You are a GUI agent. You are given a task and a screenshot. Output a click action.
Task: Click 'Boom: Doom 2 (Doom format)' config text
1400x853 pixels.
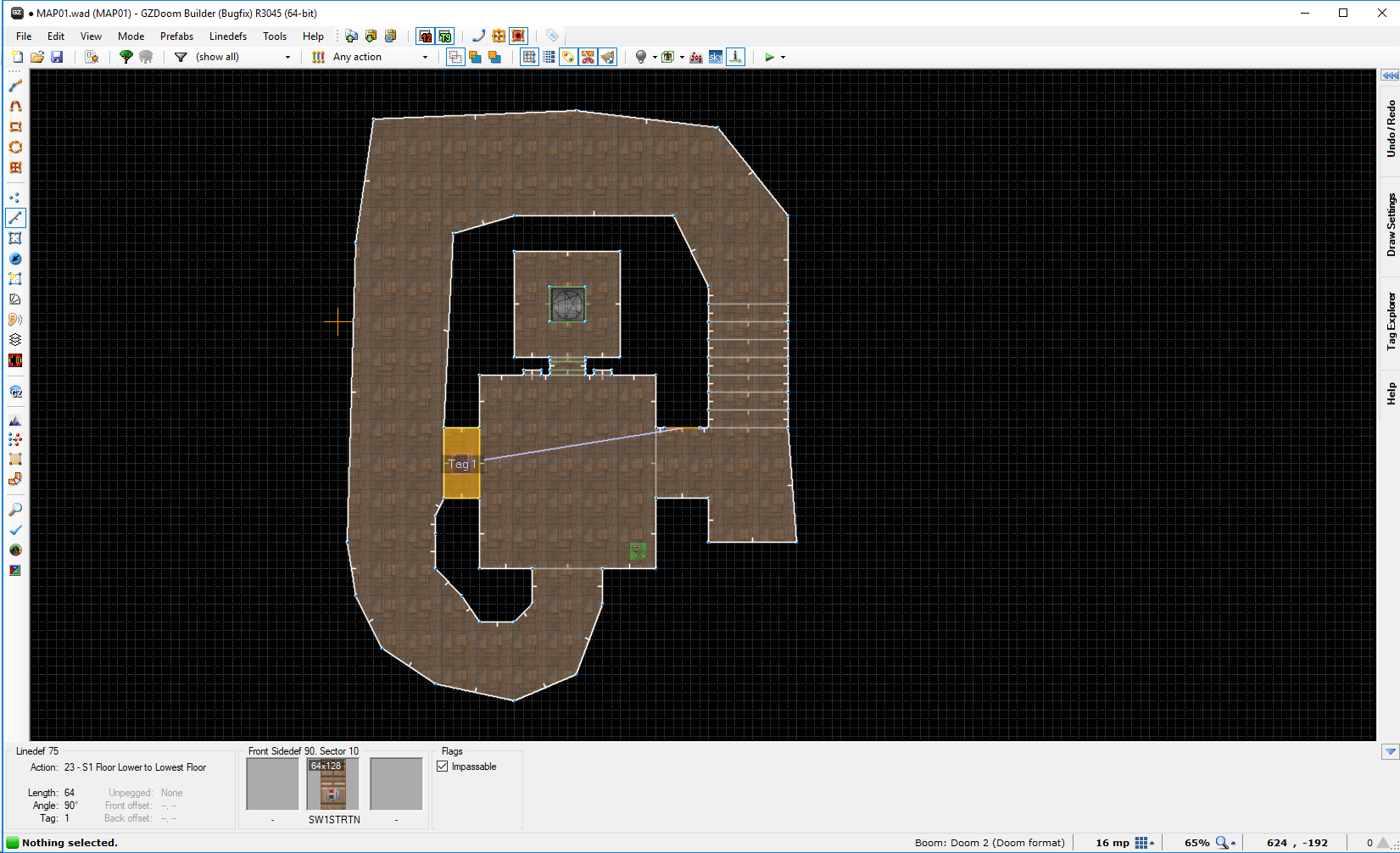click(990, 843)
